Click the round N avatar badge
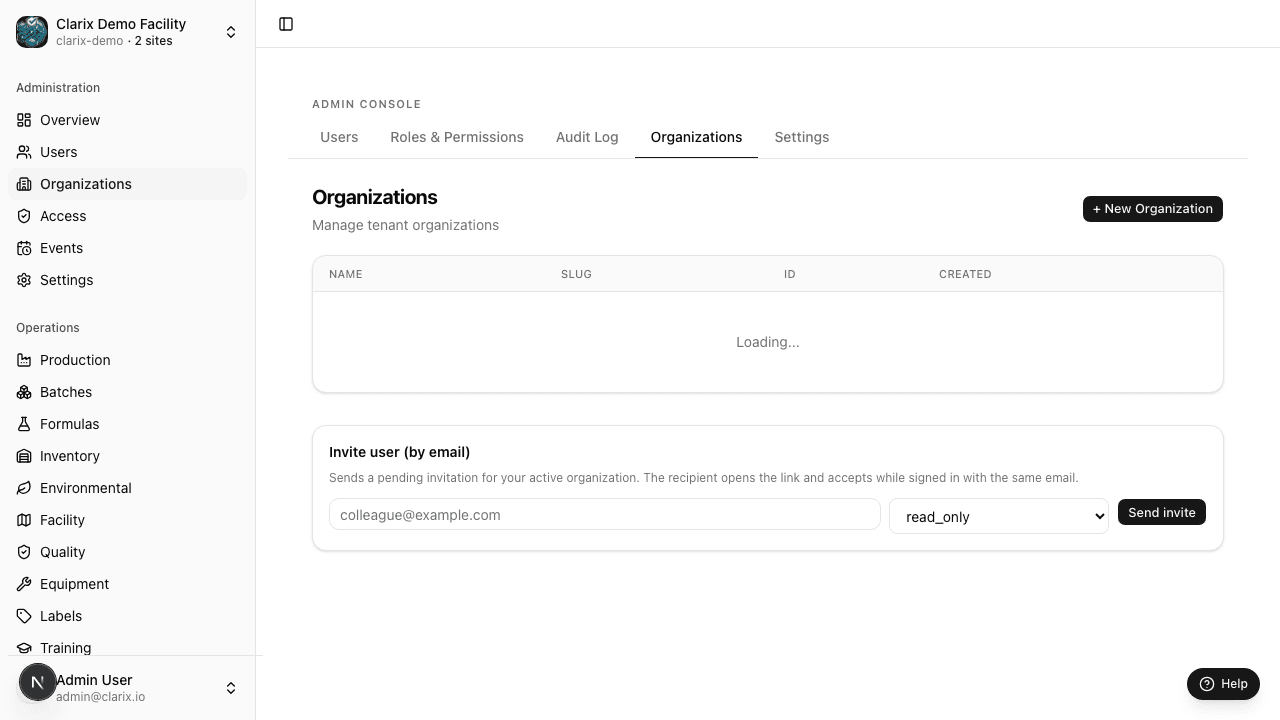This screenshot has height=720, width=1280. click(x=38, y=683)
